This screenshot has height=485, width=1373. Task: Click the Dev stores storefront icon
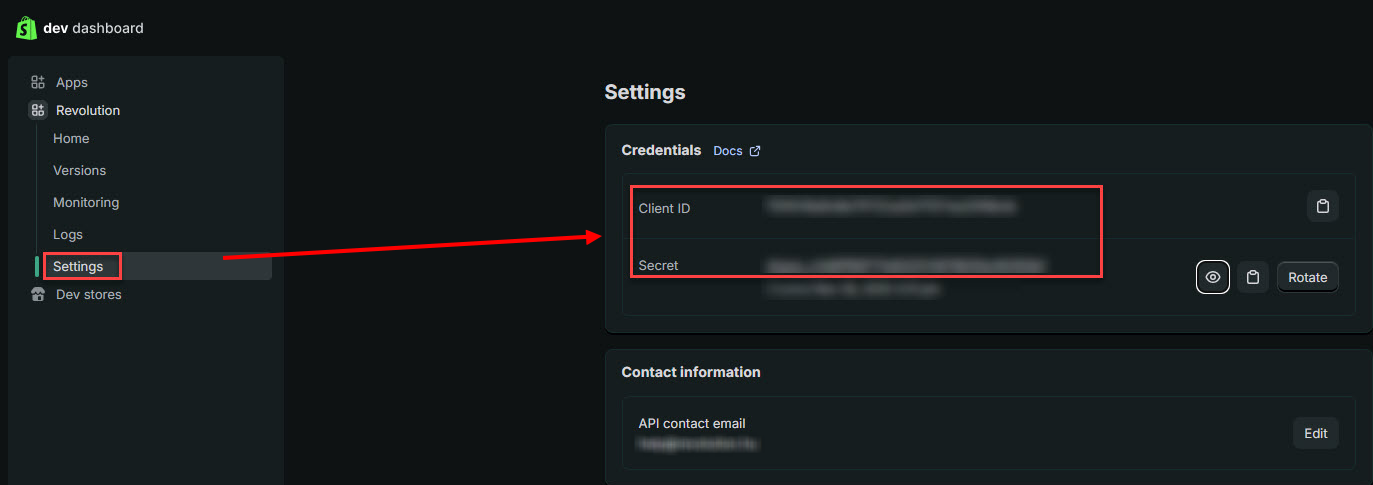click(38, 294)
